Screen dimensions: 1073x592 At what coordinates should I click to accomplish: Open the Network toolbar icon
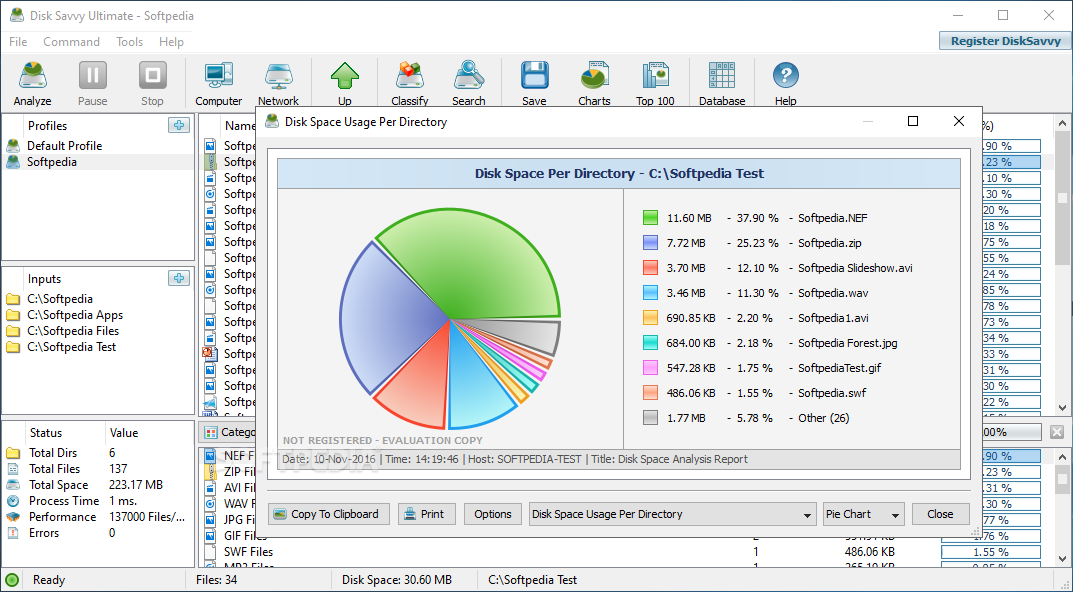tap(278, 83)
